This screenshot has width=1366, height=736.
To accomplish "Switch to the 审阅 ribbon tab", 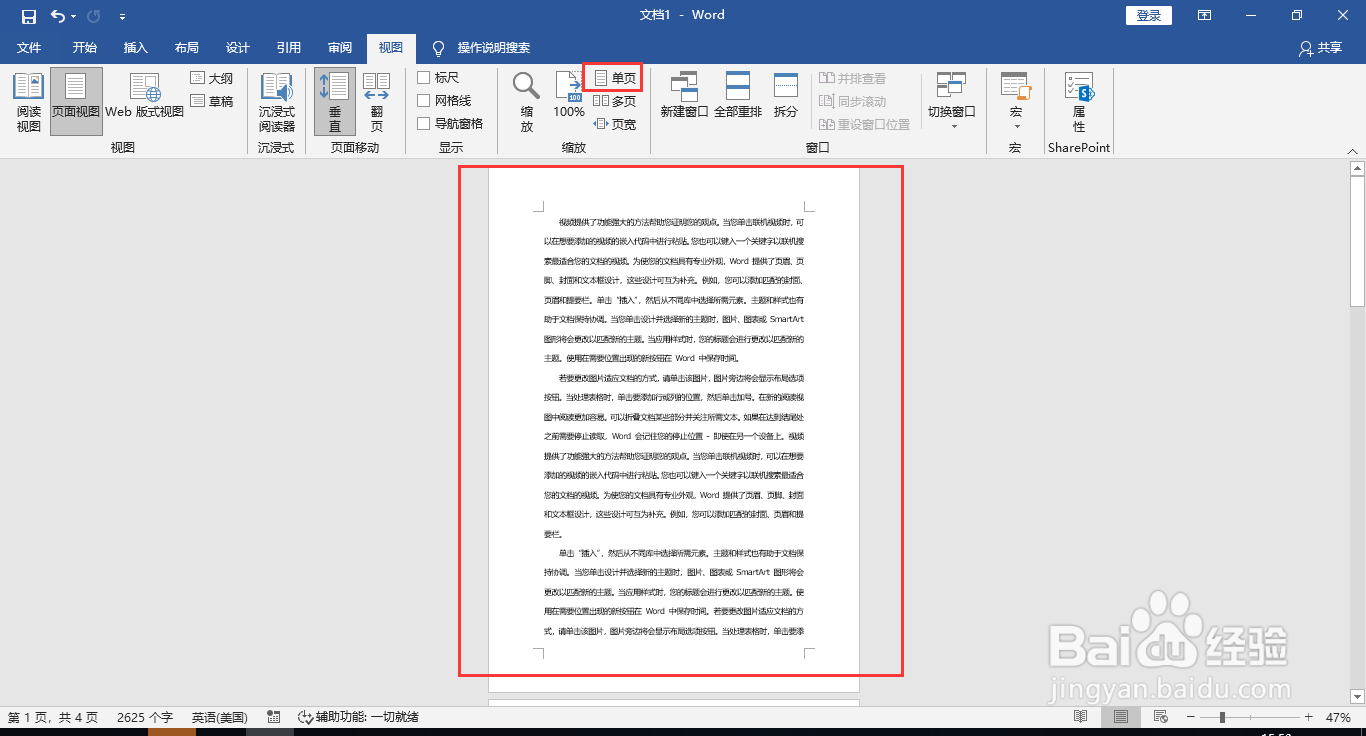I will pos(340,47).
